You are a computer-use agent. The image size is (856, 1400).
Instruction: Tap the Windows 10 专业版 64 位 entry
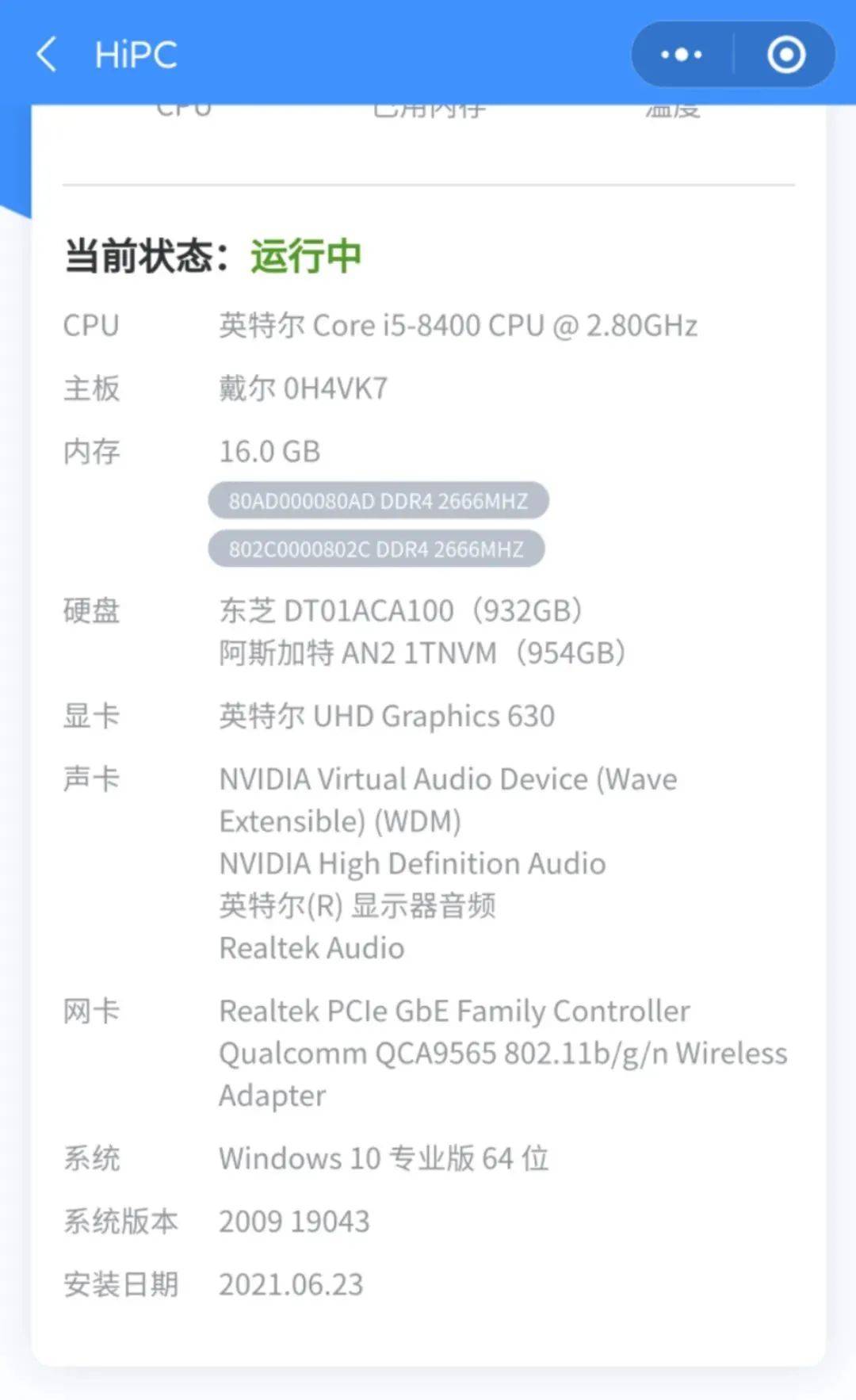tap(384, 1158)
